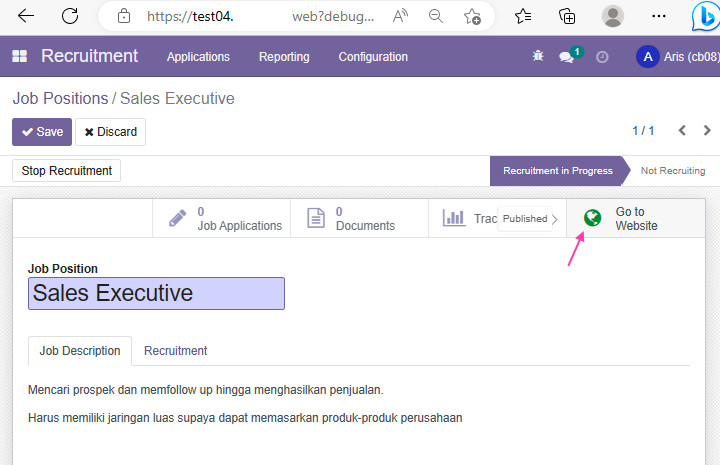Viewport: 720px width, 465px height.
Task: Click the browser address bar URL
Action: pos(260,17)
